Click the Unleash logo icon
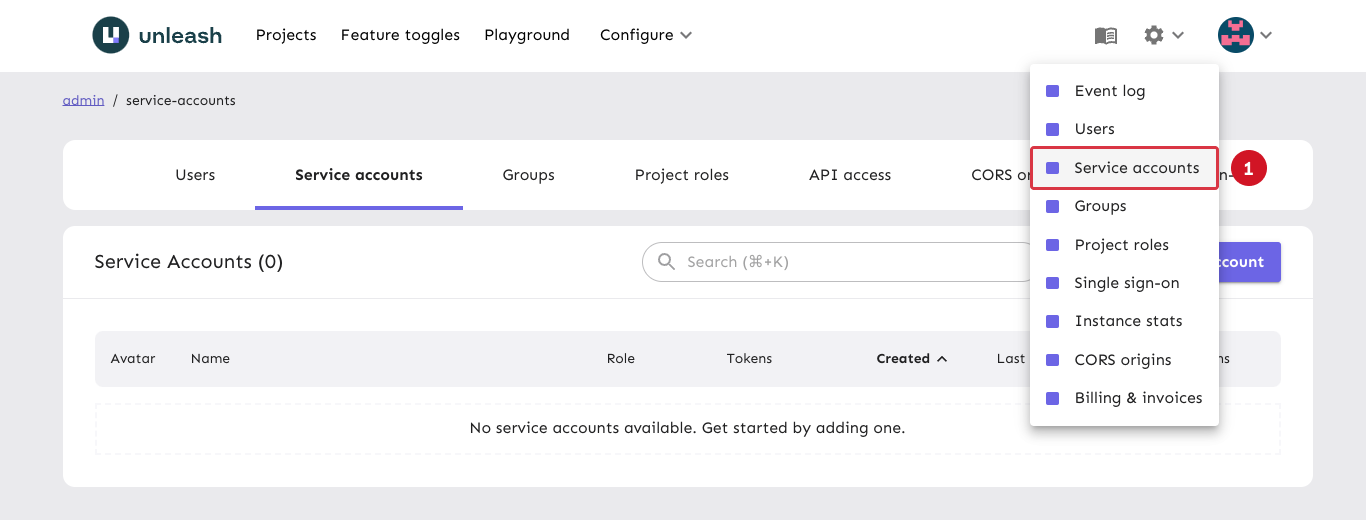 [111, 35]
